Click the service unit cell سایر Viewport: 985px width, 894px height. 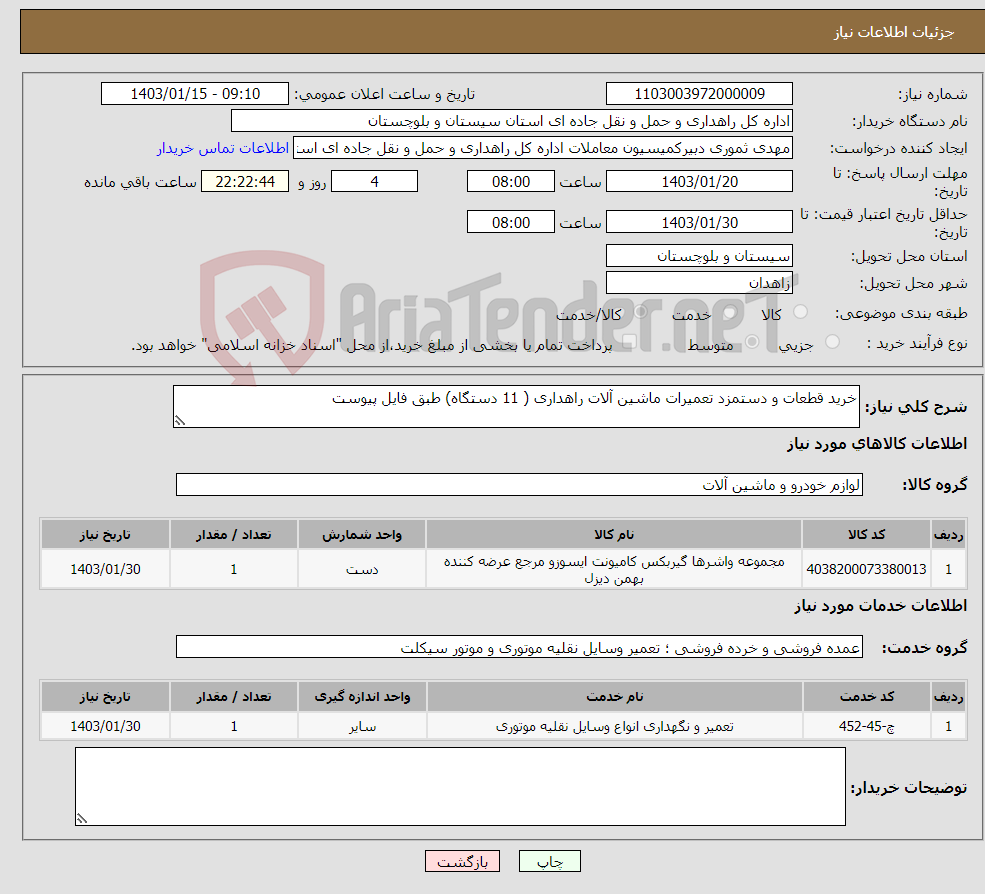click(362, 726)
